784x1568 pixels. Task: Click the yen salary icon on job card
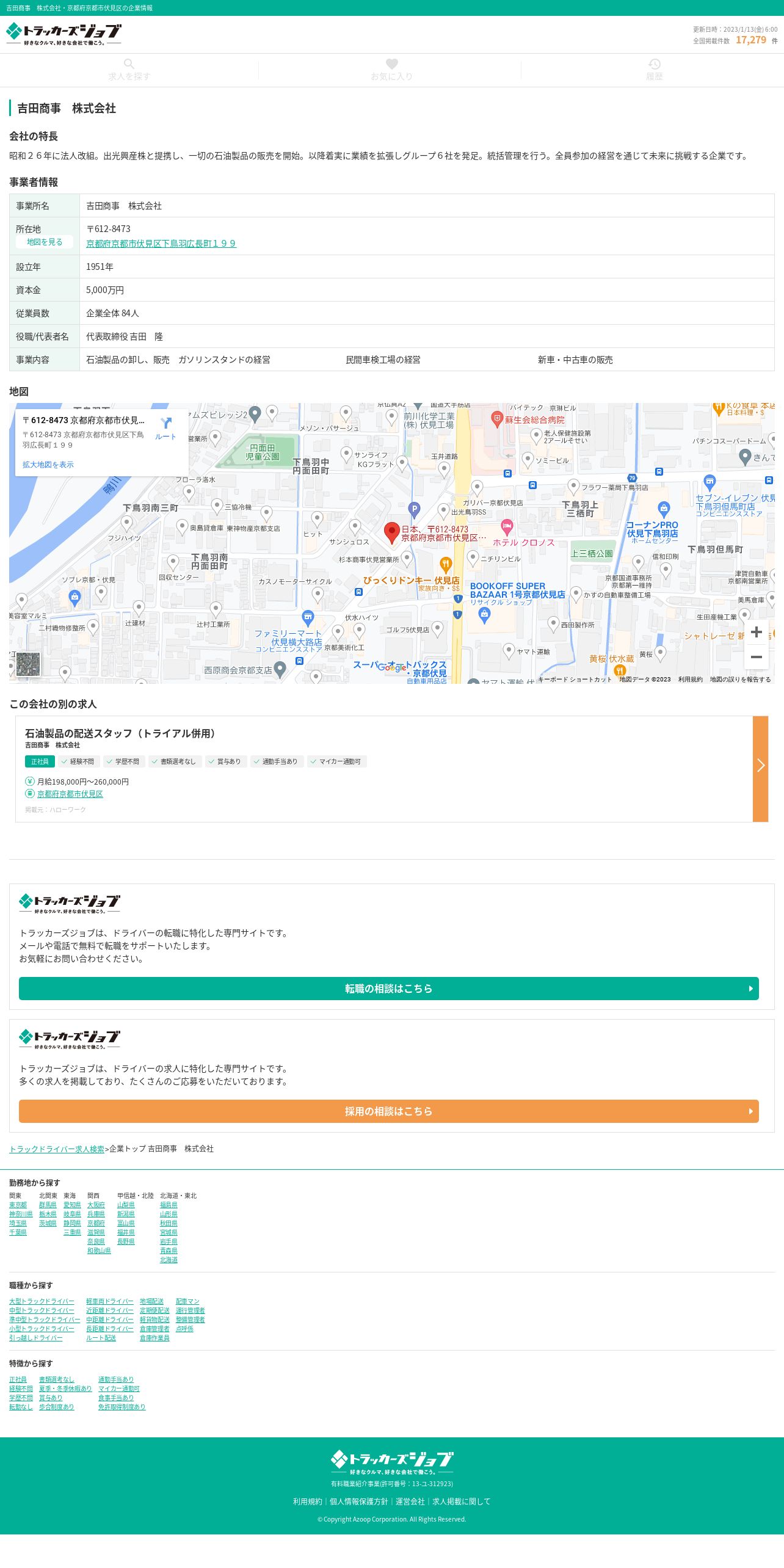click(30, 781)
